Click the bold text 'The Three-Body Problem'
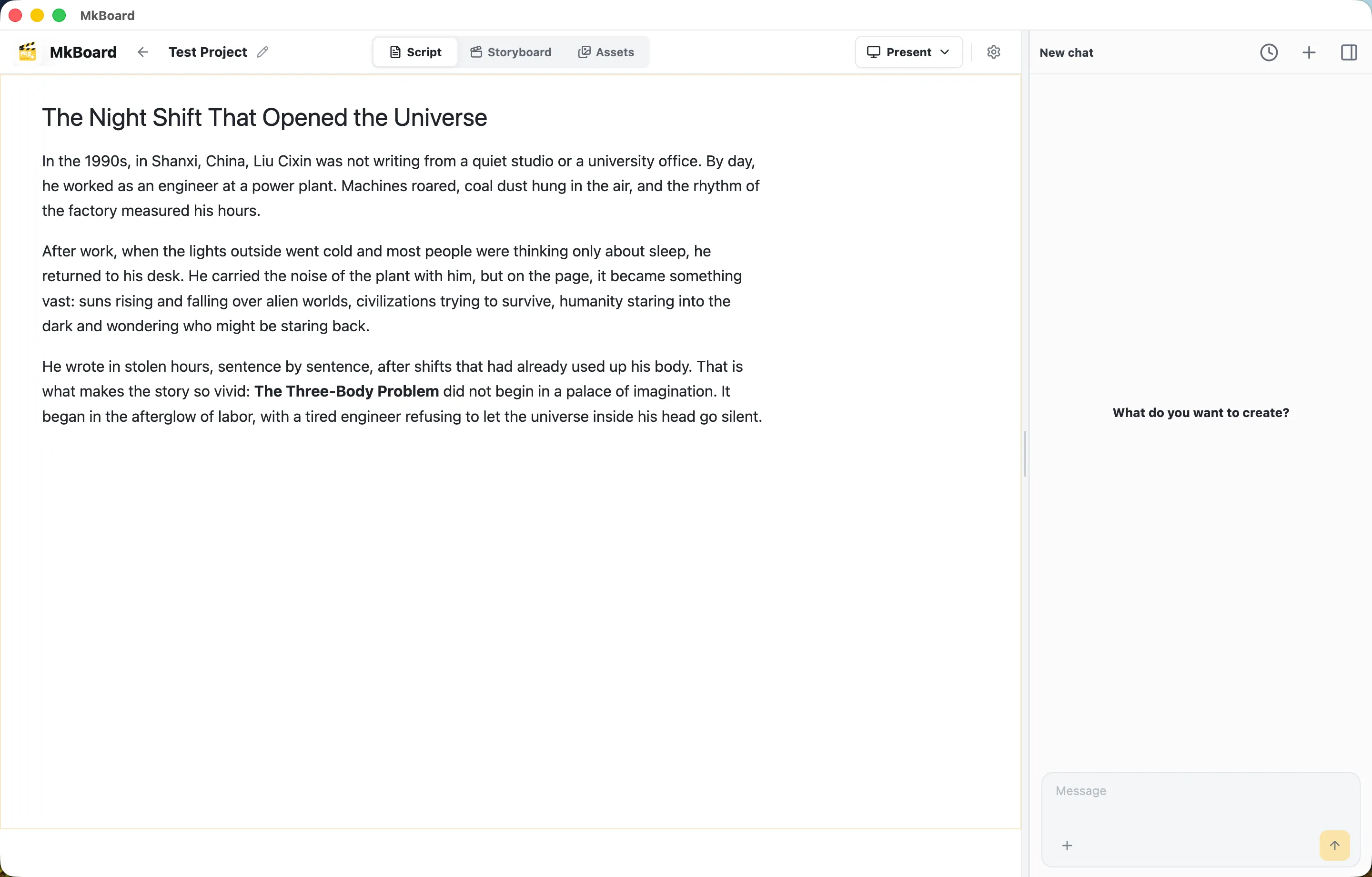This screenshot has width=1372, height=877. [x=346, y=391]
